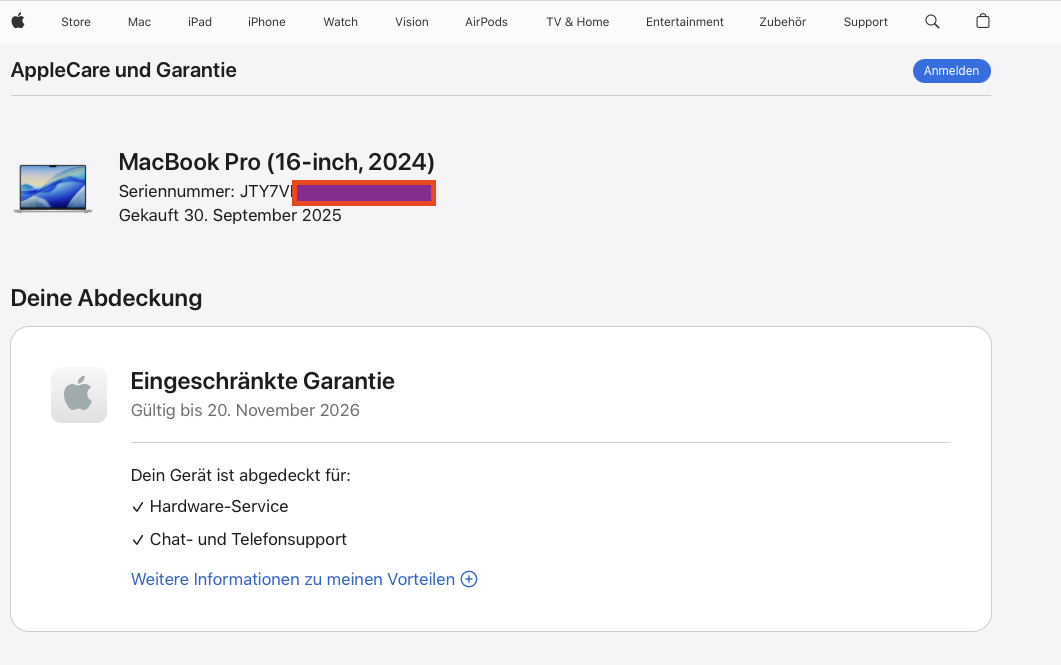
Task: Open the Watch menu
Action: click(340, 22)
